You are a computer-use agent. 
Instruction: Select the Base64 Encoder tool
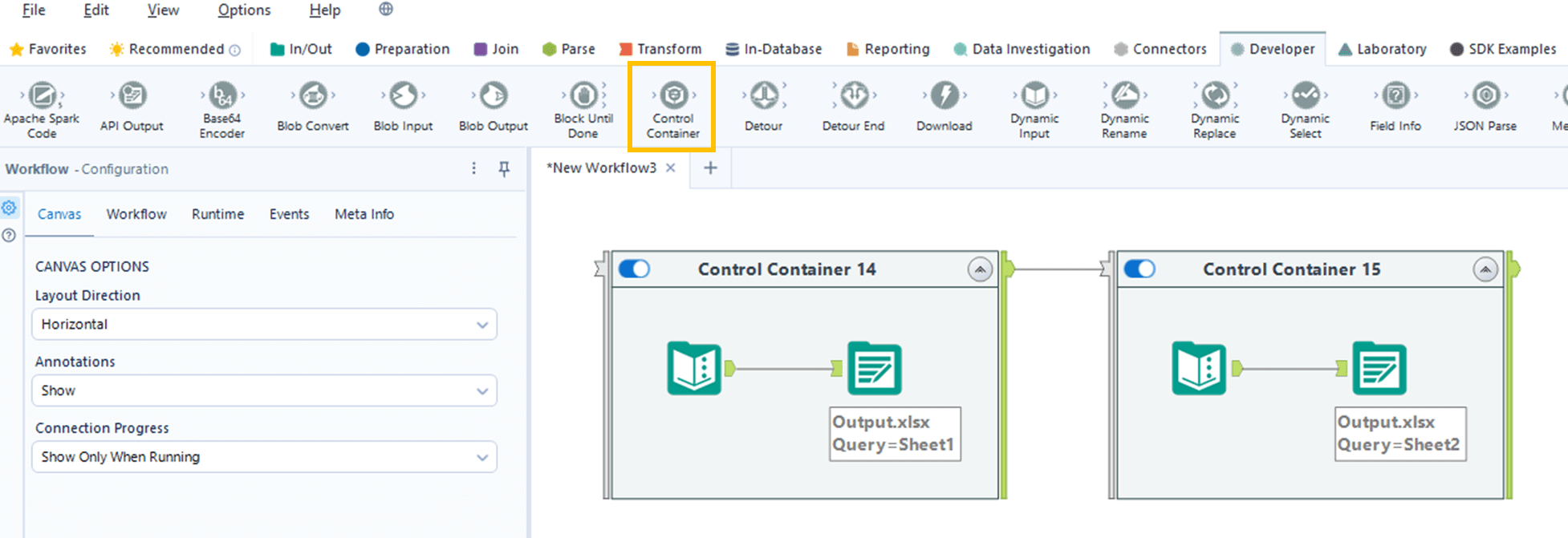coord(222,110)
